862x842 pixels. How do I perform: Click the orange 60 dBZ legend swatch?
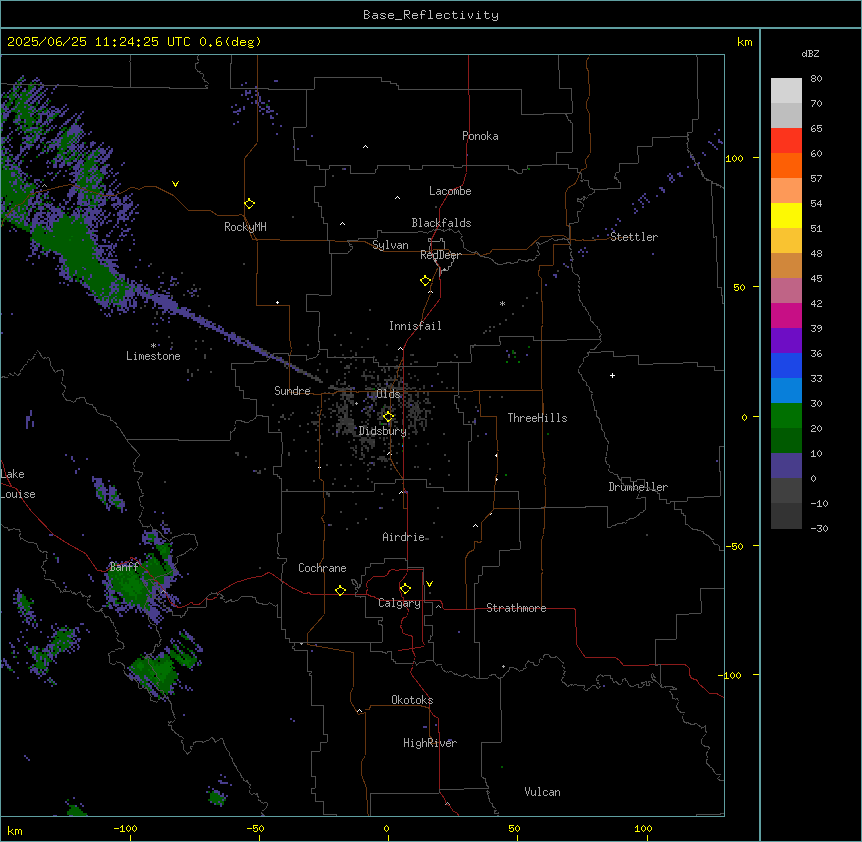pos(786,165)
